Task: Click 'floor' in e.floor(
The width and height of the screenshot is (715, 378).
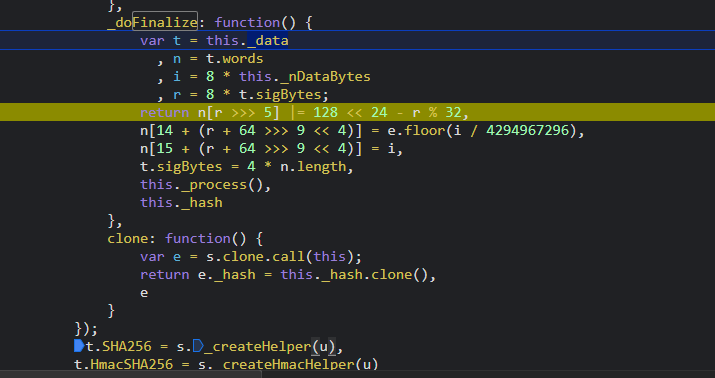Action: click(425, 130)
